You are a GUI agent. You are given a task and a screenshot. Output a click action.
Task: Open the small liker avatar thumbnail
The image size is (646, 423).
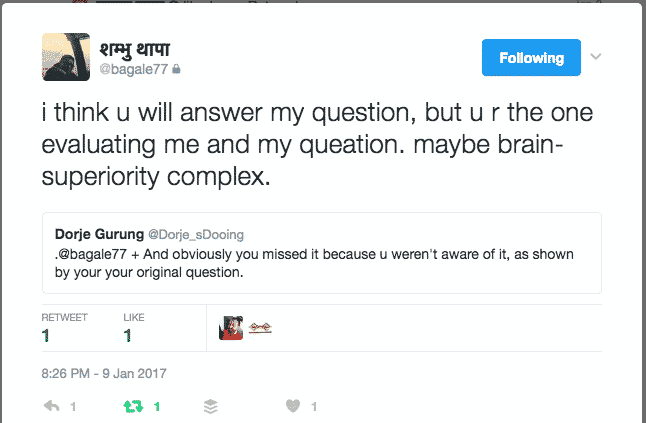pos(231,328)
